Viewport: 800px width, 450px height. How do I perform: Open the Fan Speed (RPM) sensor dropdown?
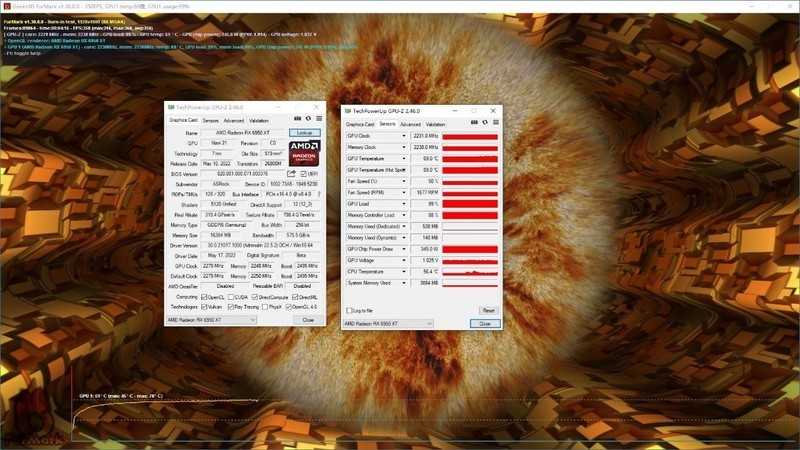[x=404, y=192]
